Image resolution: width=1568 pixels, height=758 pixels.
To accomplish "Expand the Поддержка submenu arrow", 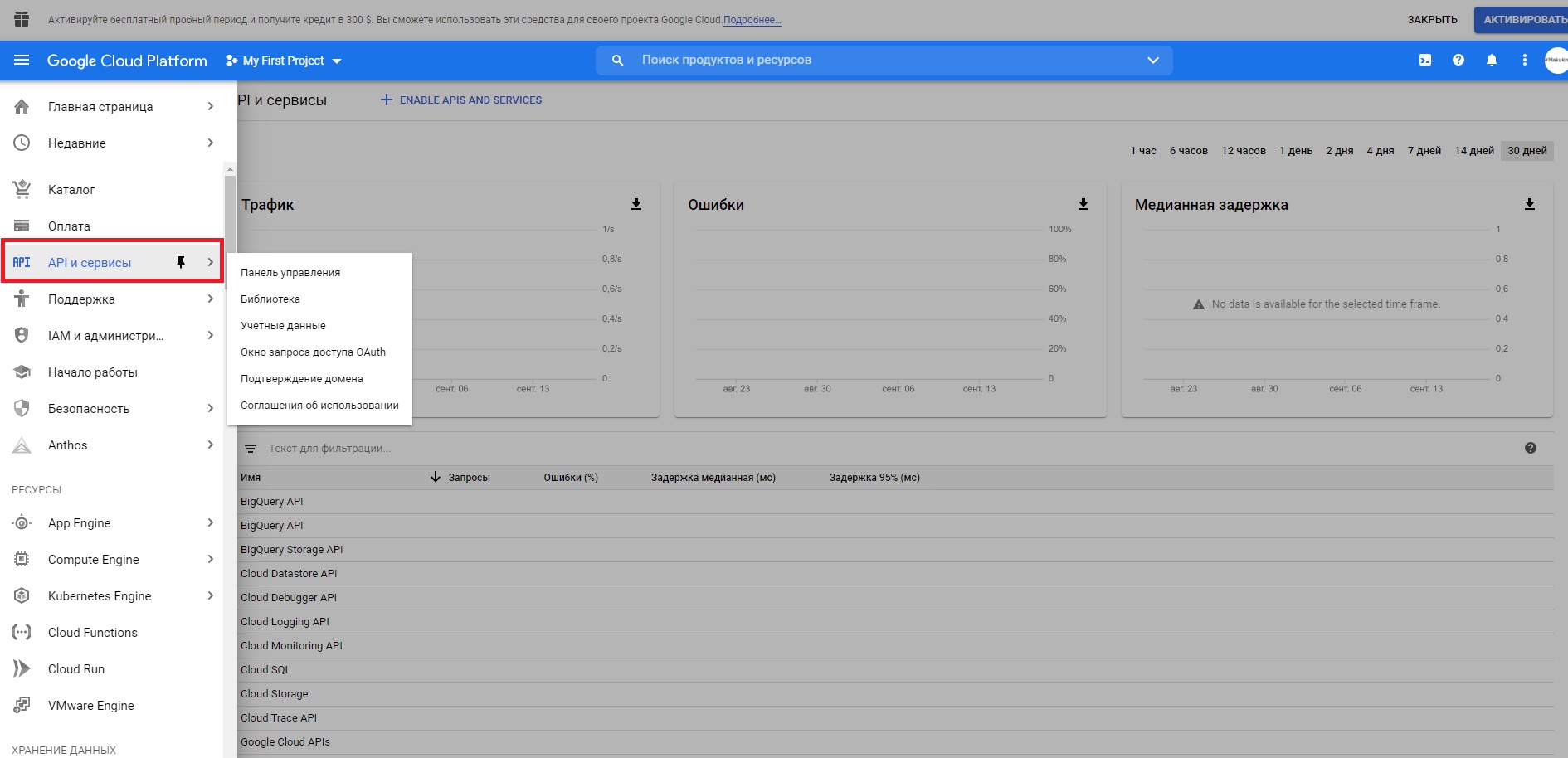I will (x=211, y=299).
